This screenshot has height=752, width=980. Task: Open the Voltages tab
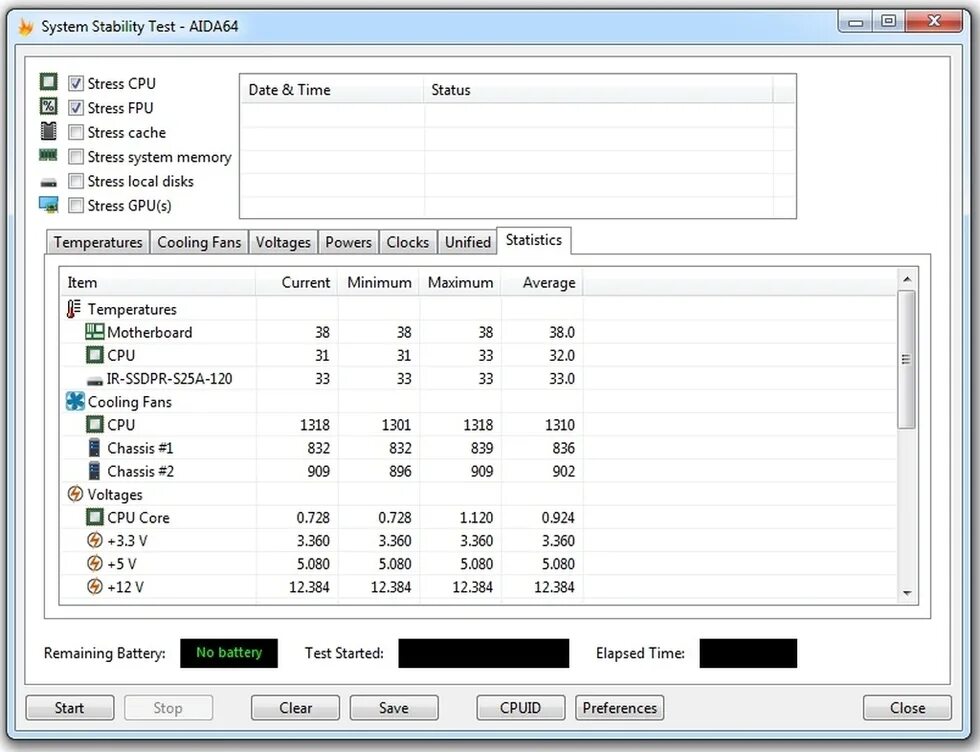[x=283, y=242]
